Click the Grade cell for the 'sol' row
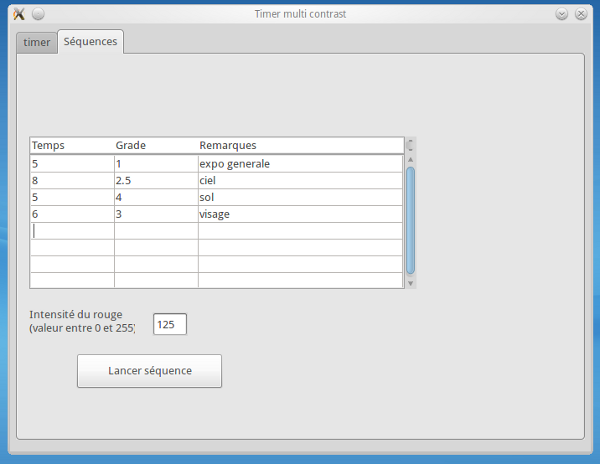This screenshot has height=464, width=600. click(x=156, y=198)
